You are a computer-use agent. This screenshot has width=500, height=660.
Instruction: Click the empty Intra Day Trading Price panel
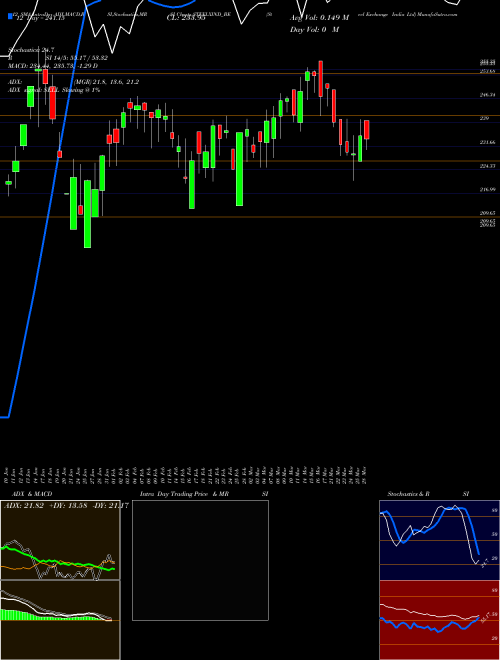tap(200, 560)
